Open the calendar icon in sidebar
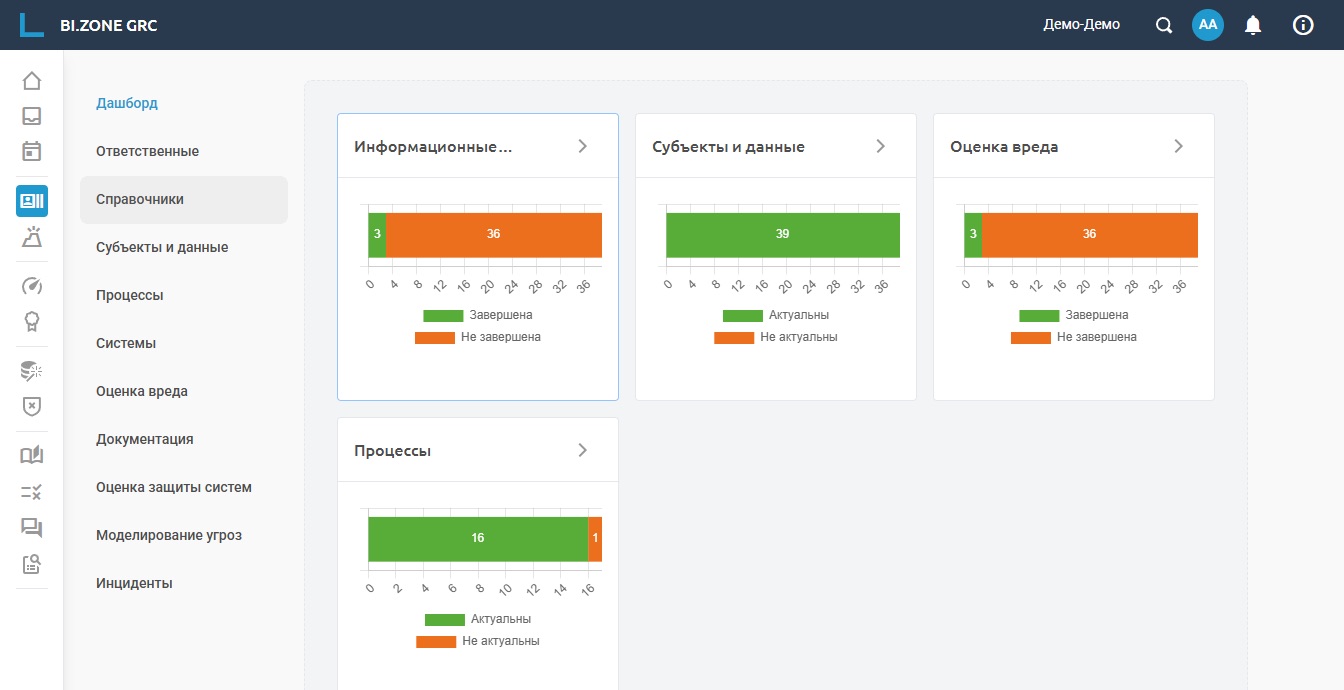Image resolution: width=1344 pixels, height=690 pixels. [32, 151]
